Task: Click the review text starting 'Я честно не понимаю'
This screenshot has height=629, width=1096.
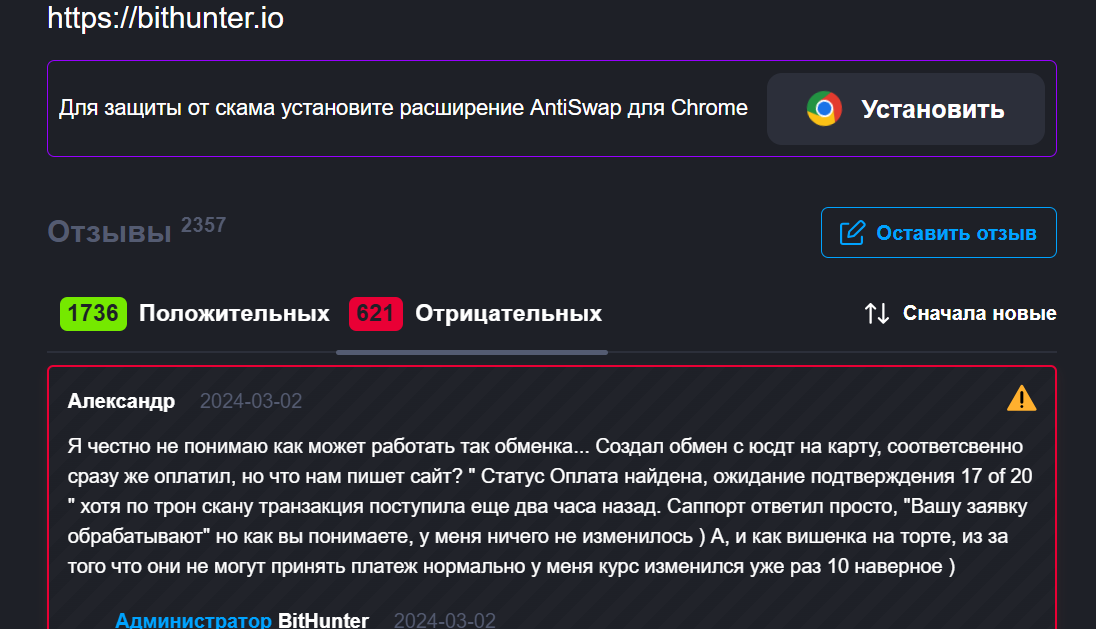Action: tap(550, 506)
